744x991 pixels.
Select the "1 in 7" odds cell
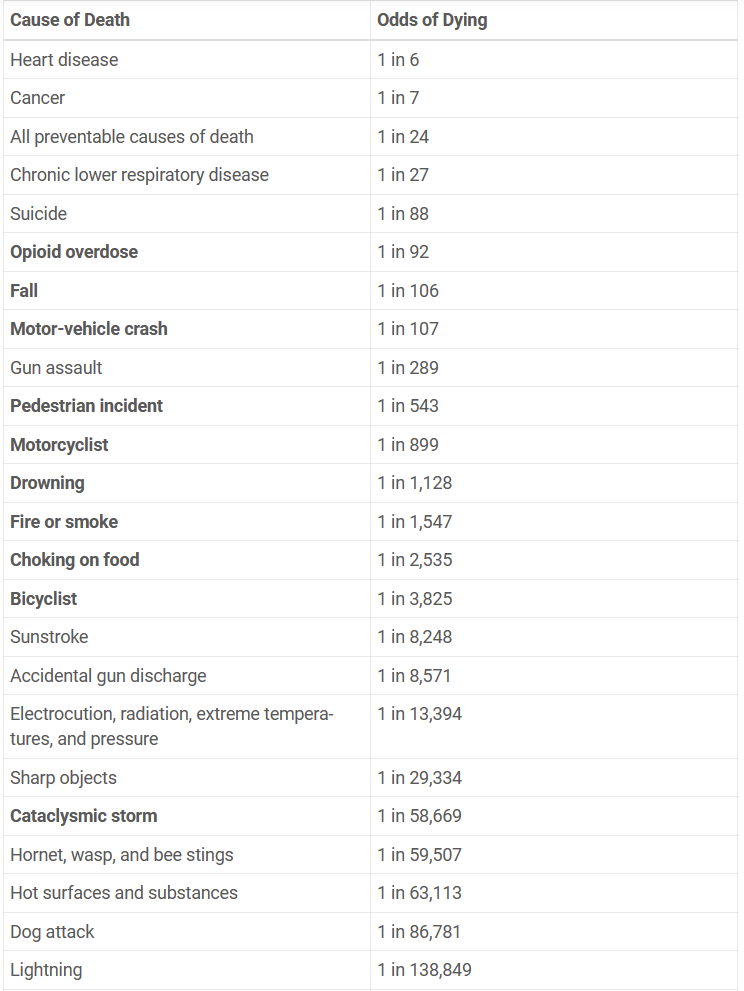point(398,98)
